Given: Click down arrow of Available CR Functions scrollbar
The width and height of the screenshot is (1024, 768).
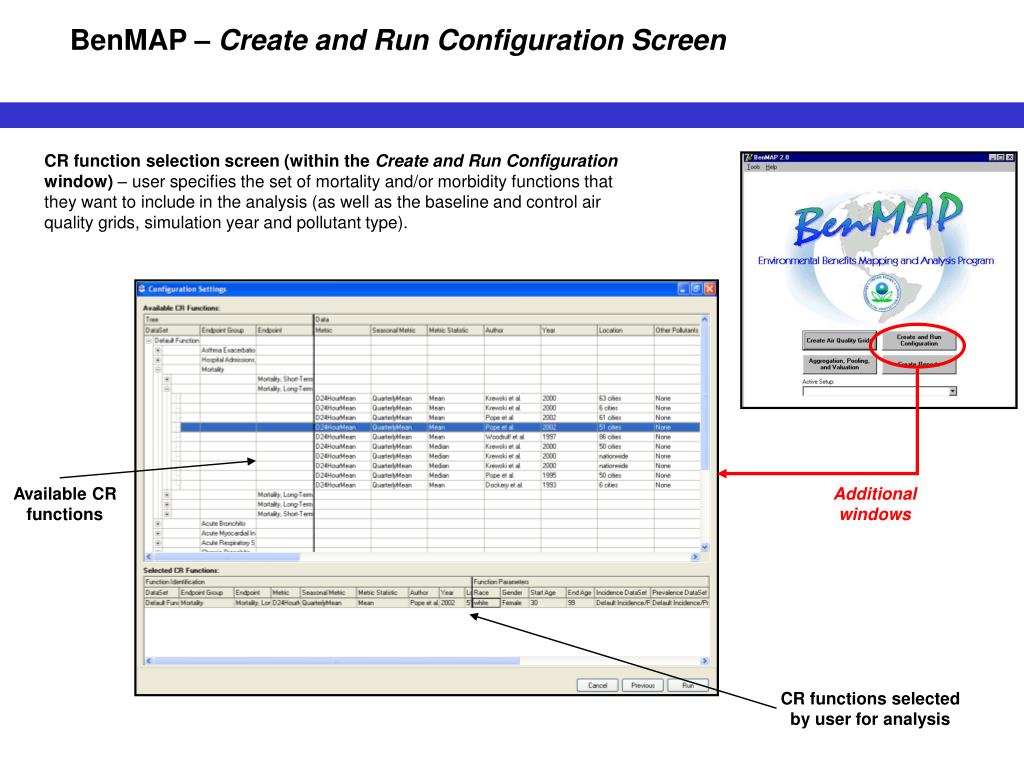Looking at the screenshot, I should coord(705,547).
